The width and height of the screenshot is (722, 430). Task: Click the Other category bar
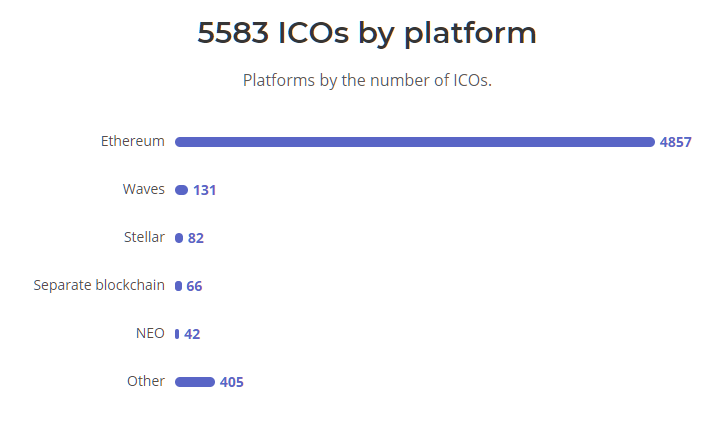(195, 382)
